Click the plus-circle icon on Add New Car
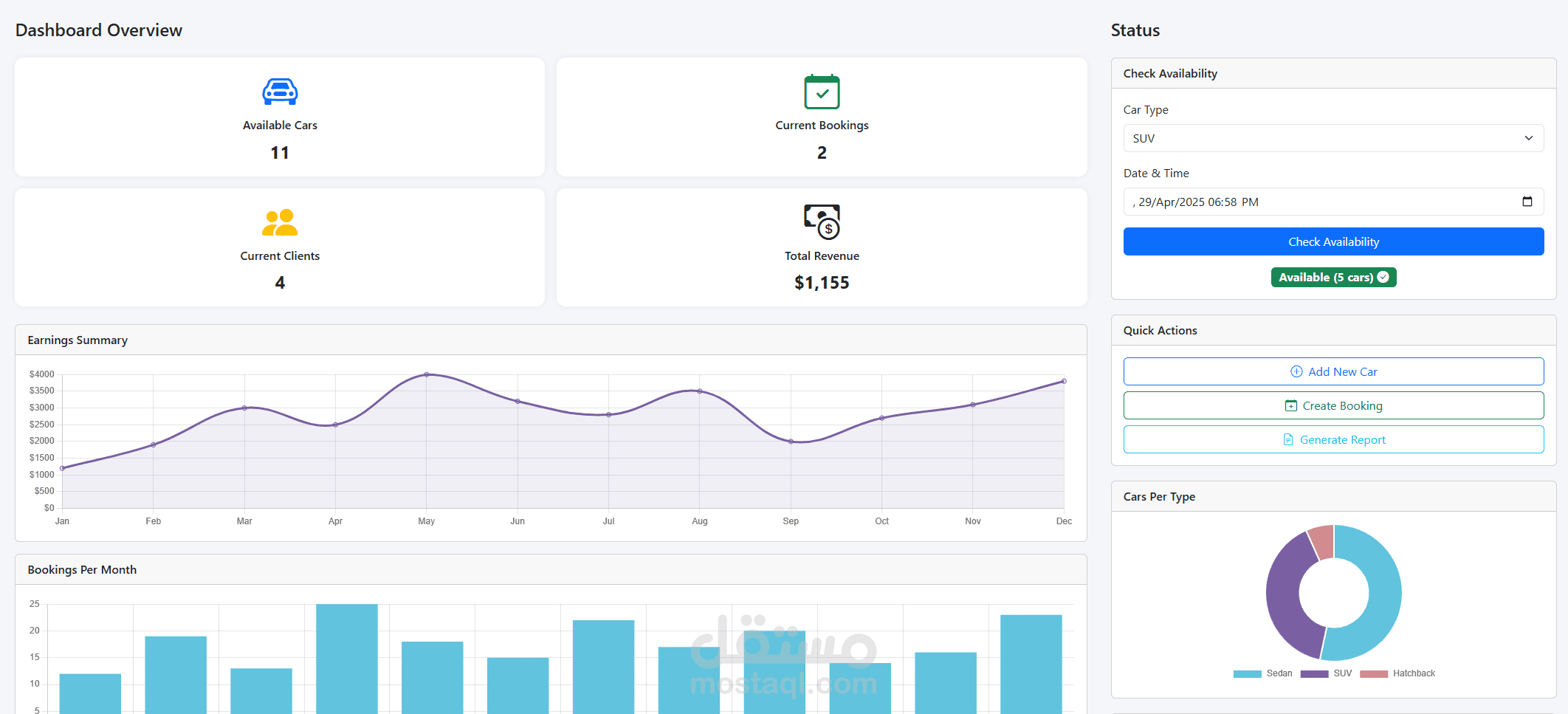Screen dimensions: 1568x714 pos(1296,371)
